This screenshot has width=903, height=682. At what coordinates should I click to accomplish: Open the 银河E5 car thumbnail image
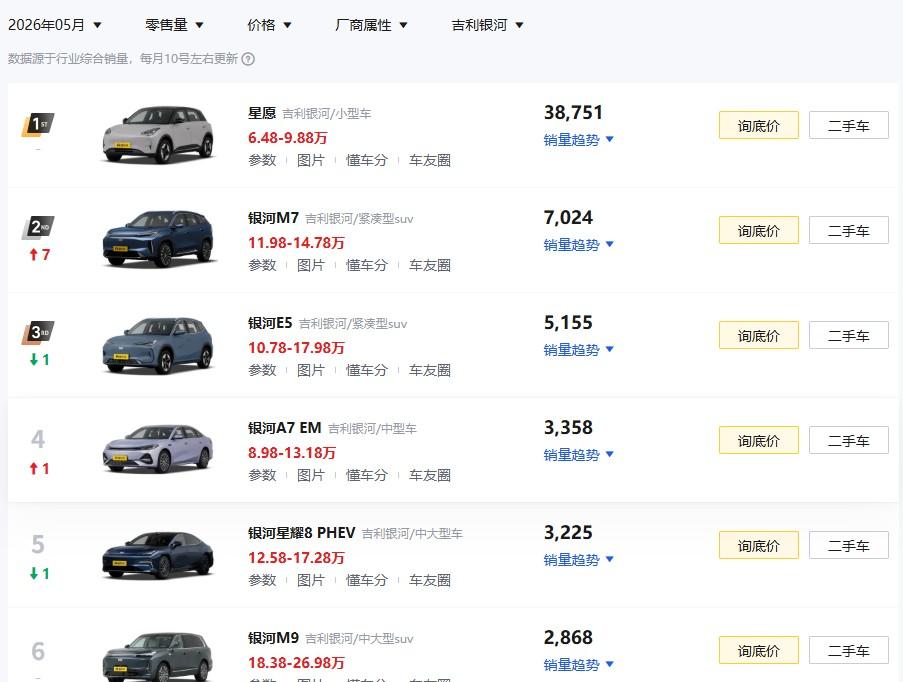(158, 344)
